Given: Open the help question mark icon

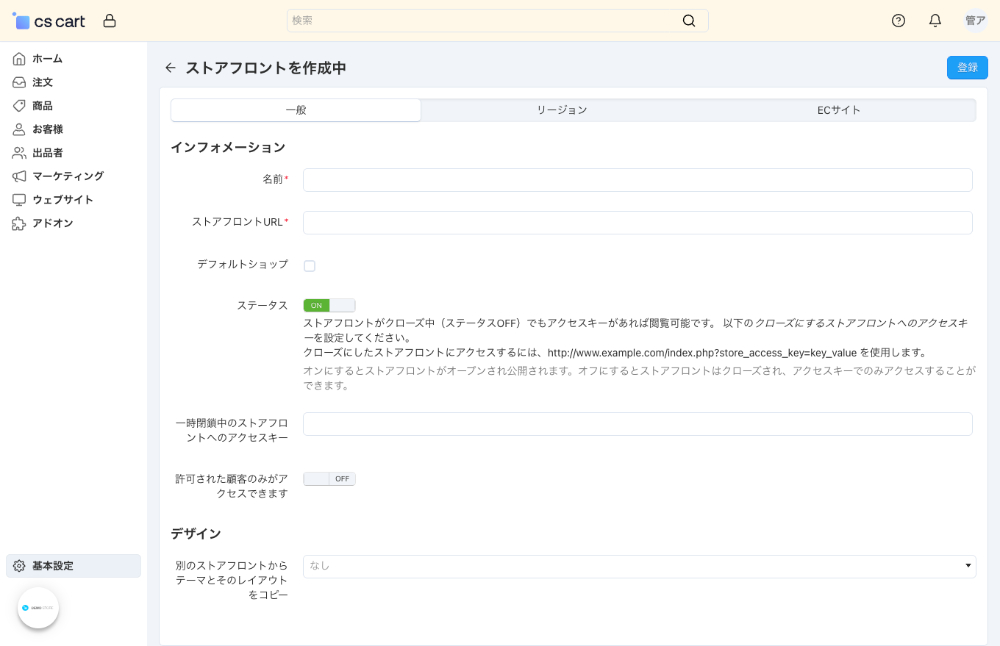Looking at the screenshot, I should pos(898,21).
